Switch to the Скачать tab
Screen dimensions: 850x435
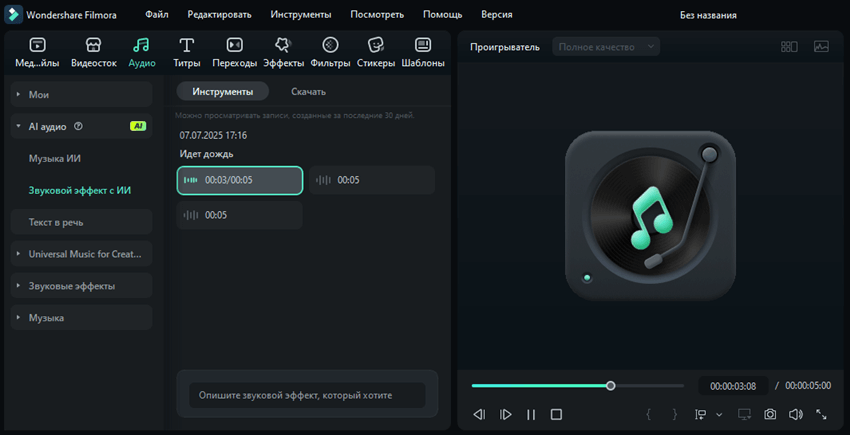(308, 92)
